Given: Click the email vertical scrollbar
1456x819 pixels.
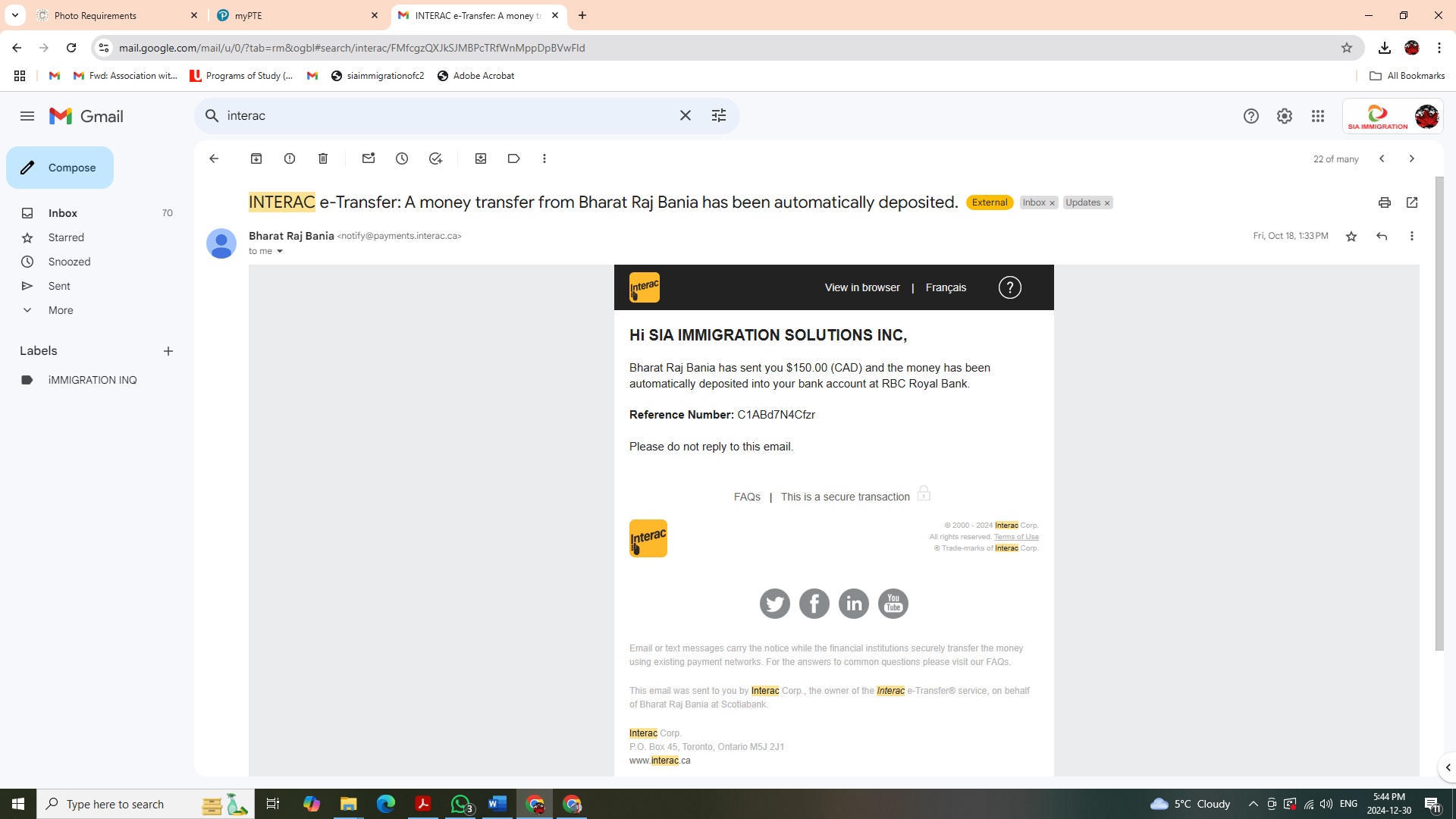Looking at the screenshot, I should [x=1439, y=413].
